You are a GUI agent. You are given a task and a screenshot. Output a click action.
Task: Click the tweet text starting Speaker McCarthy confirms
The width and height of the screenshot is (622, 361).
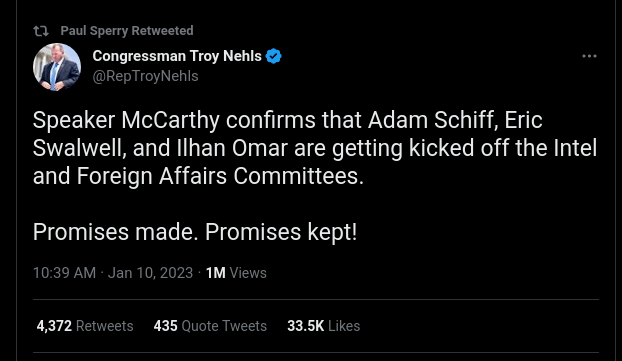click(315, 148)
